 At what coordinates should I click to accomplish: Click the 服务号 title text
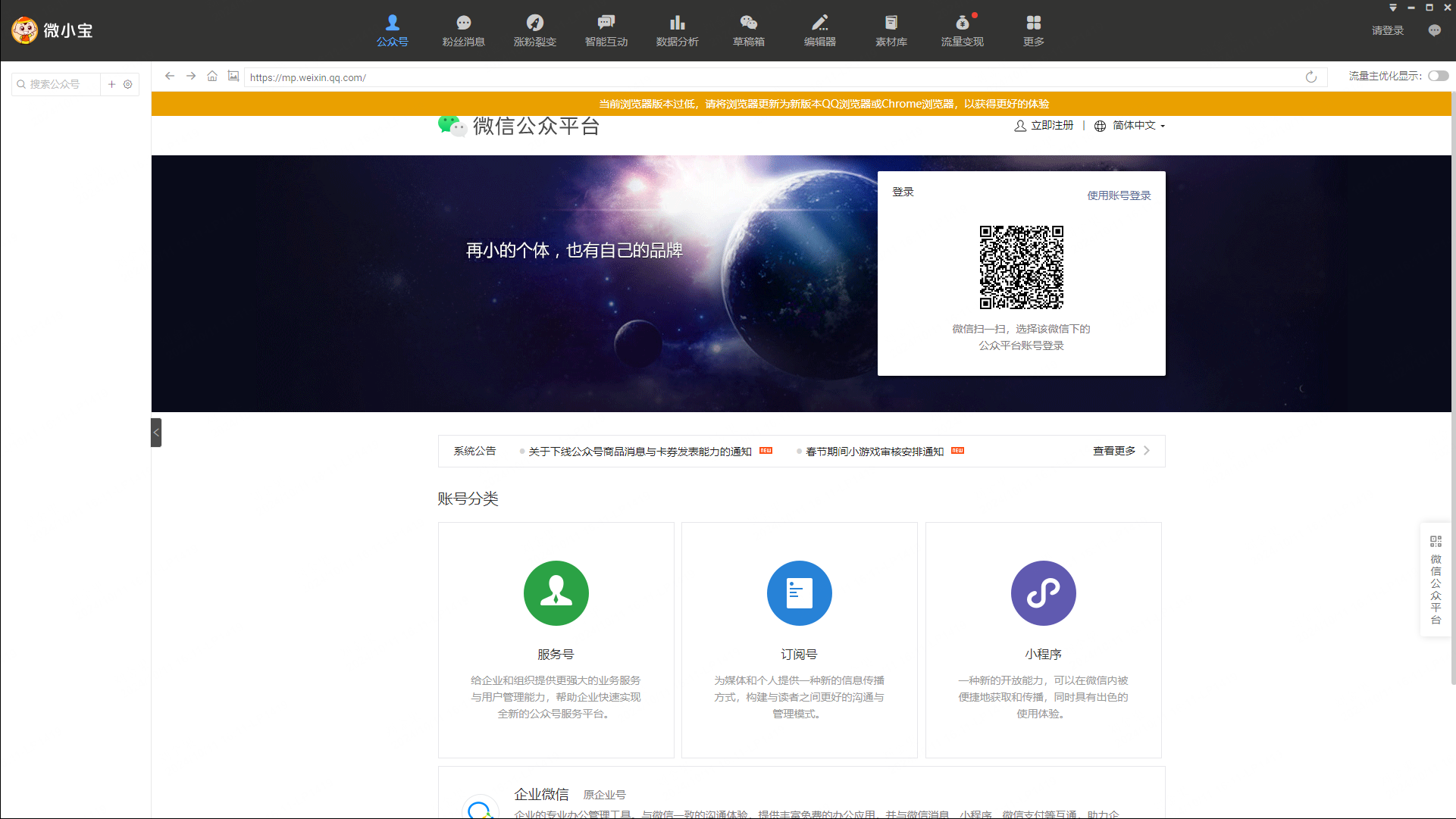(x=556, y=655)
